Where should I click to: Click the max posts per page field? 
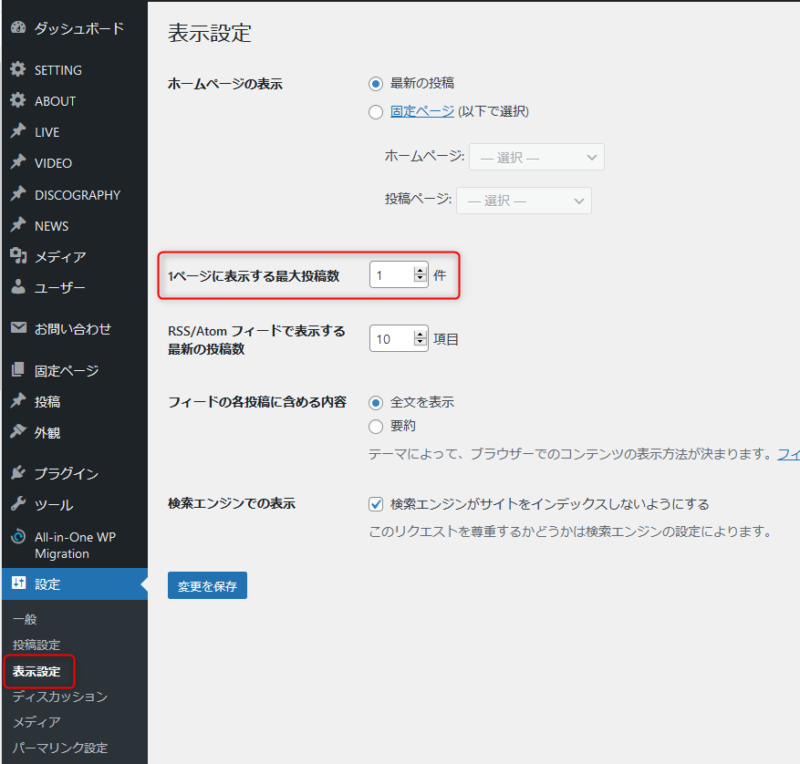tap(390, 275)
